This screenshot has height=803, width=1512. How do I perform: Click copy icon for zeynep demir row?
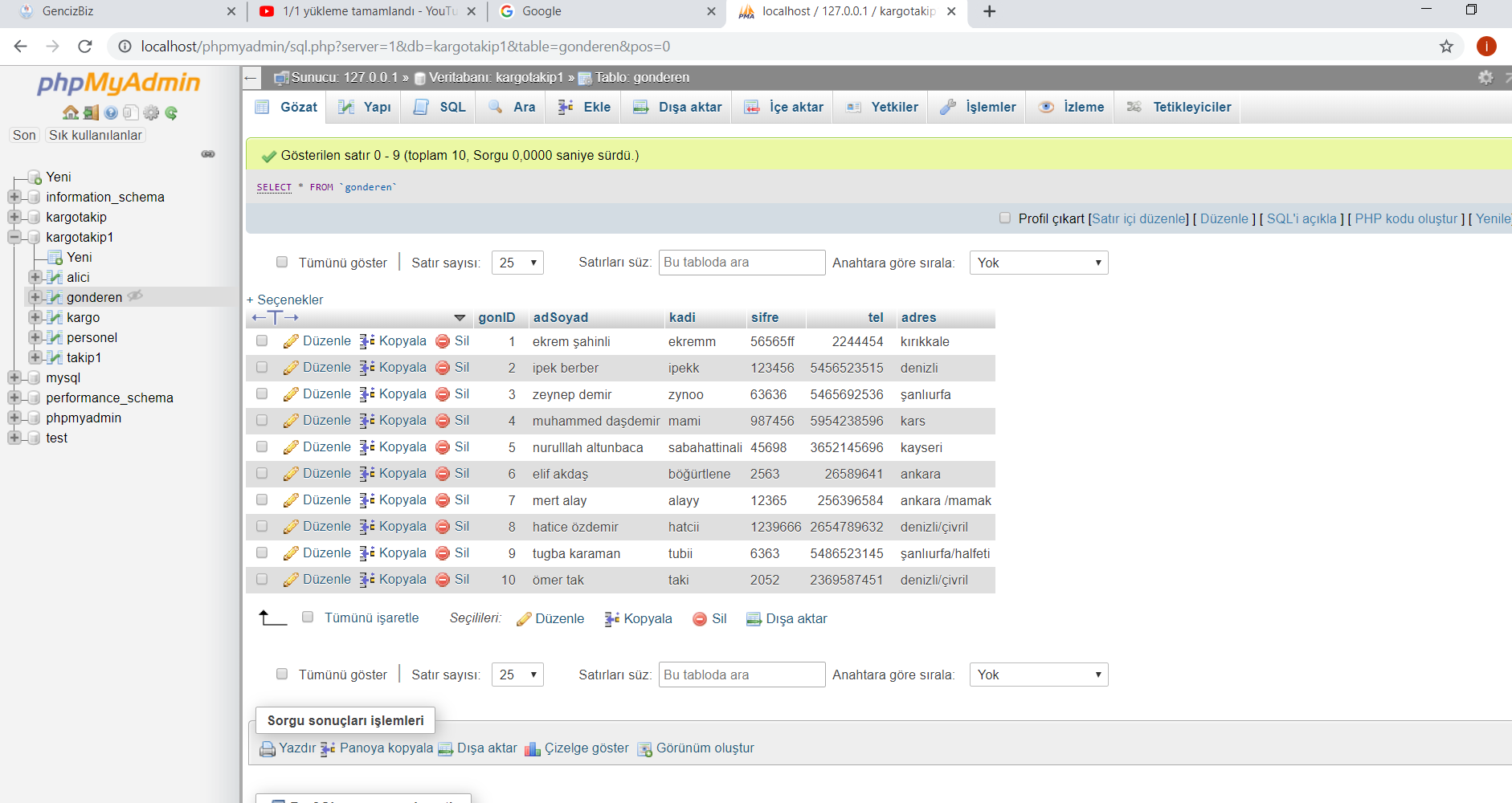(367, 394)
